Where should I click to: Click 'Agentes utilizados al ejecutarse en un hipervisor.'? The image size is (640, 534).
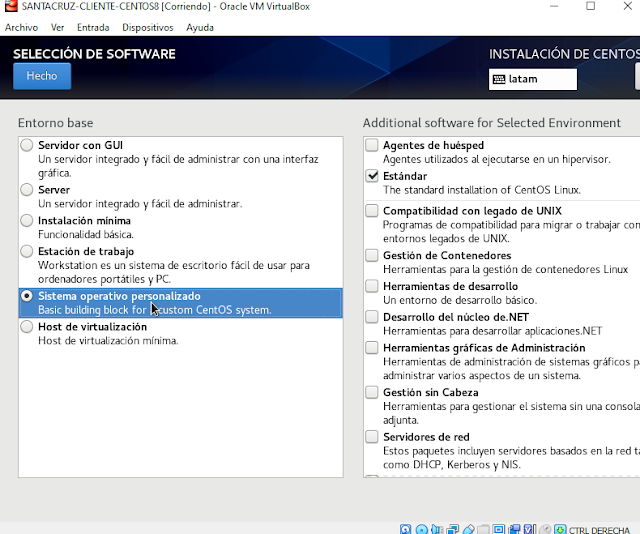point(497,159)
